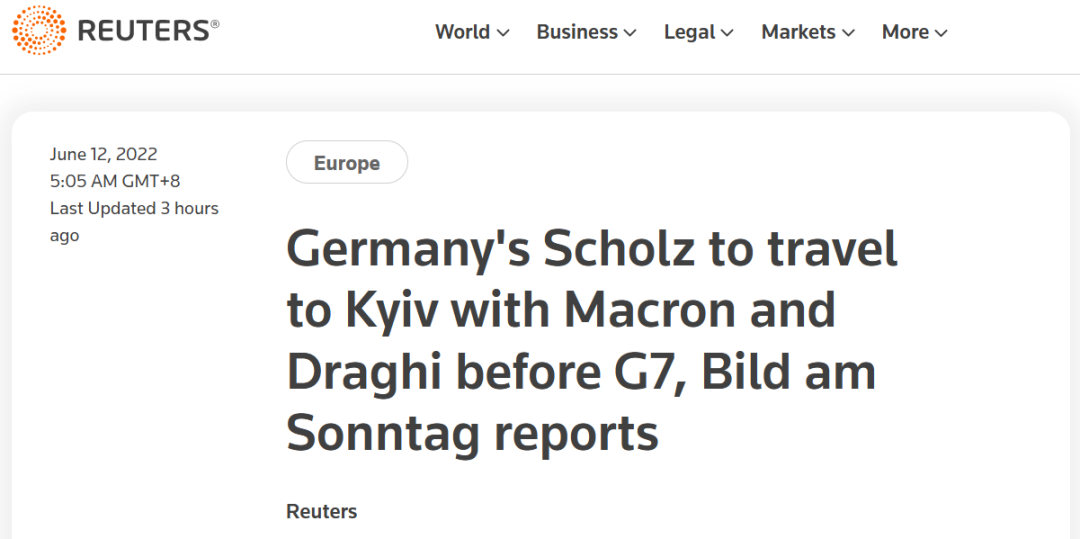Image resolution: width=1080 pixels, height=539 pixels.
Task: Expand the arrow beside Legal
Action: (727, 33)
